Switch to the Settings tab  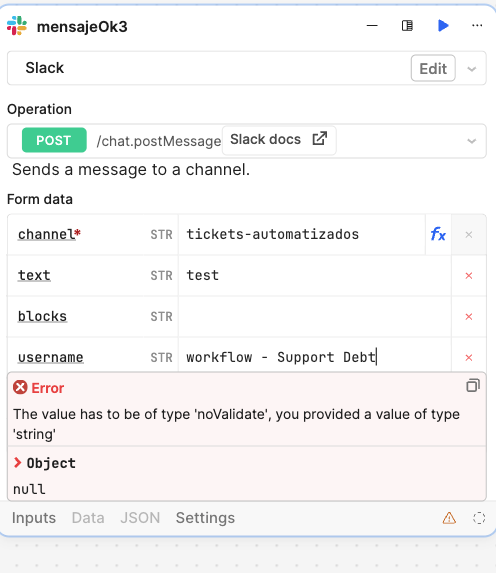[x=205, y=518]
